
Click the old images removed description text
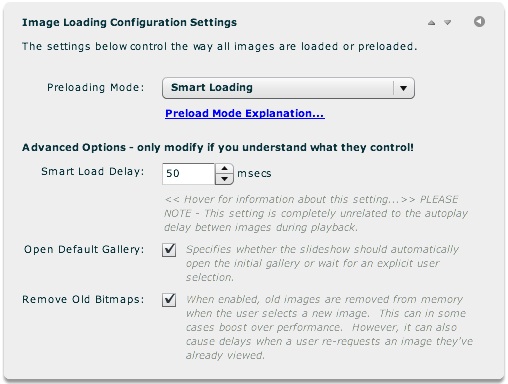tap(329, 327)
